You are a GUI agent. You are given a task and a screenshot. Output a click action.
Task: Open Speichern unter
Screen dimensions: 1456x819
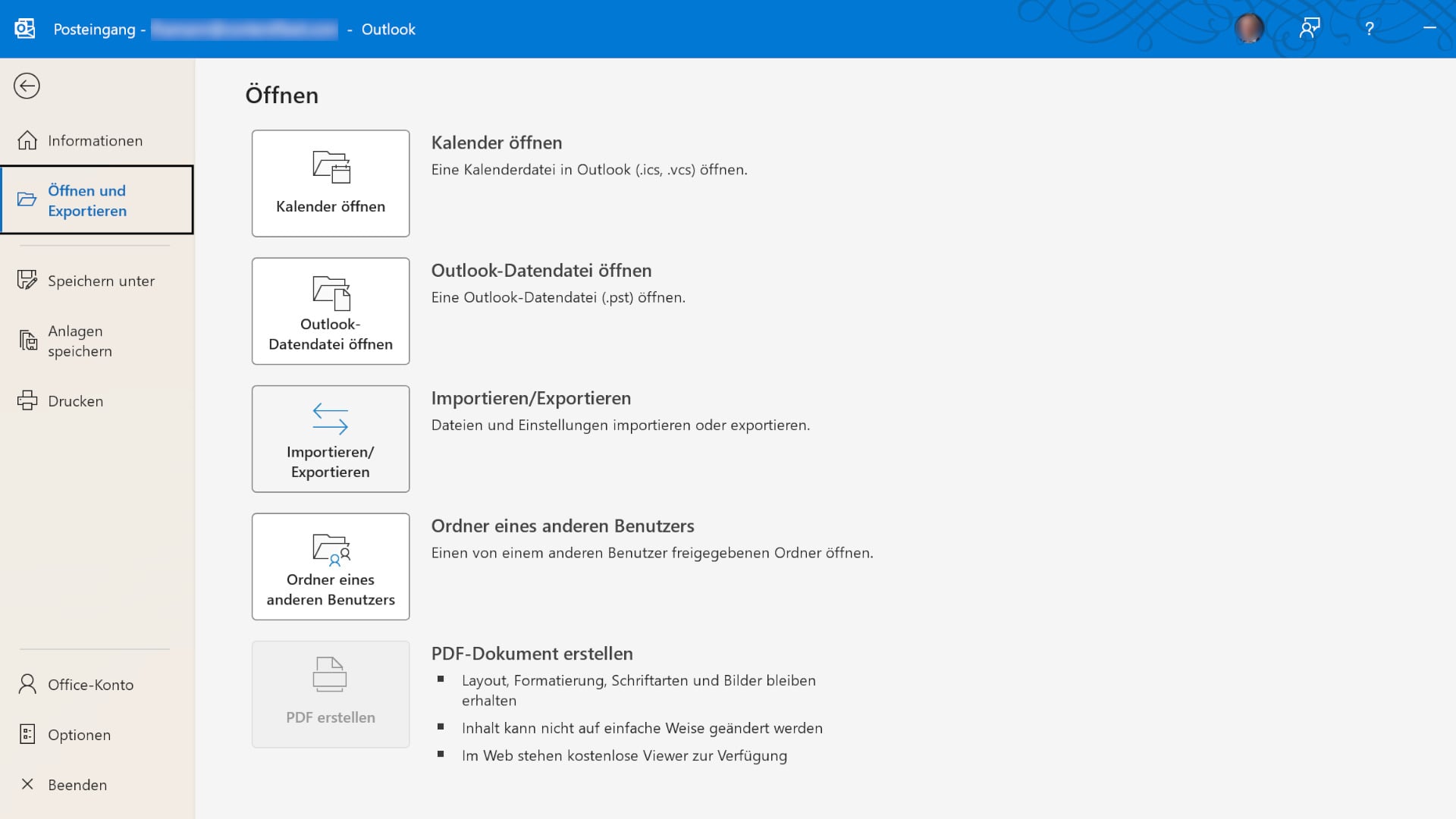(97, 281)
